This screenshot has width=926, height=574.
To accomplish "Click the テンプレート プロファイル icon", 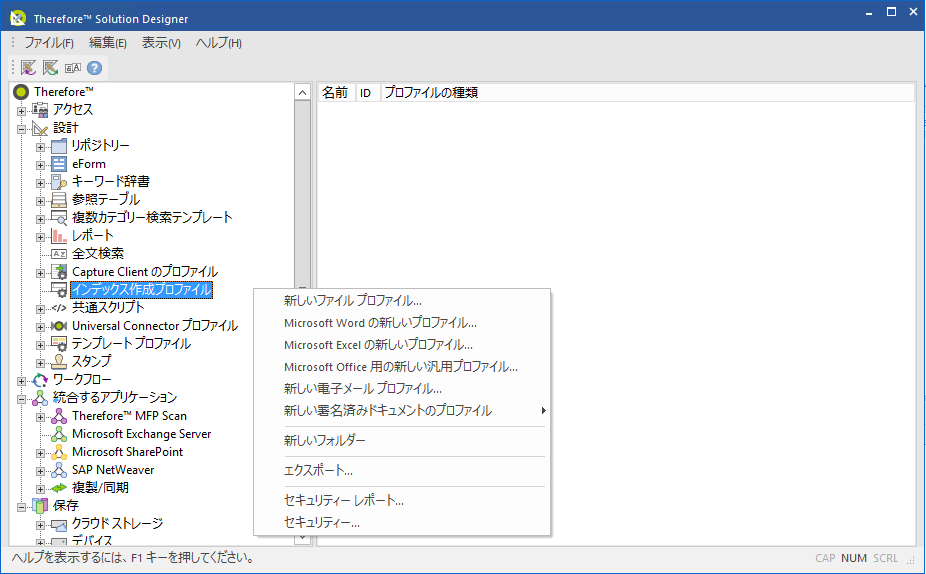I will 59,344.
